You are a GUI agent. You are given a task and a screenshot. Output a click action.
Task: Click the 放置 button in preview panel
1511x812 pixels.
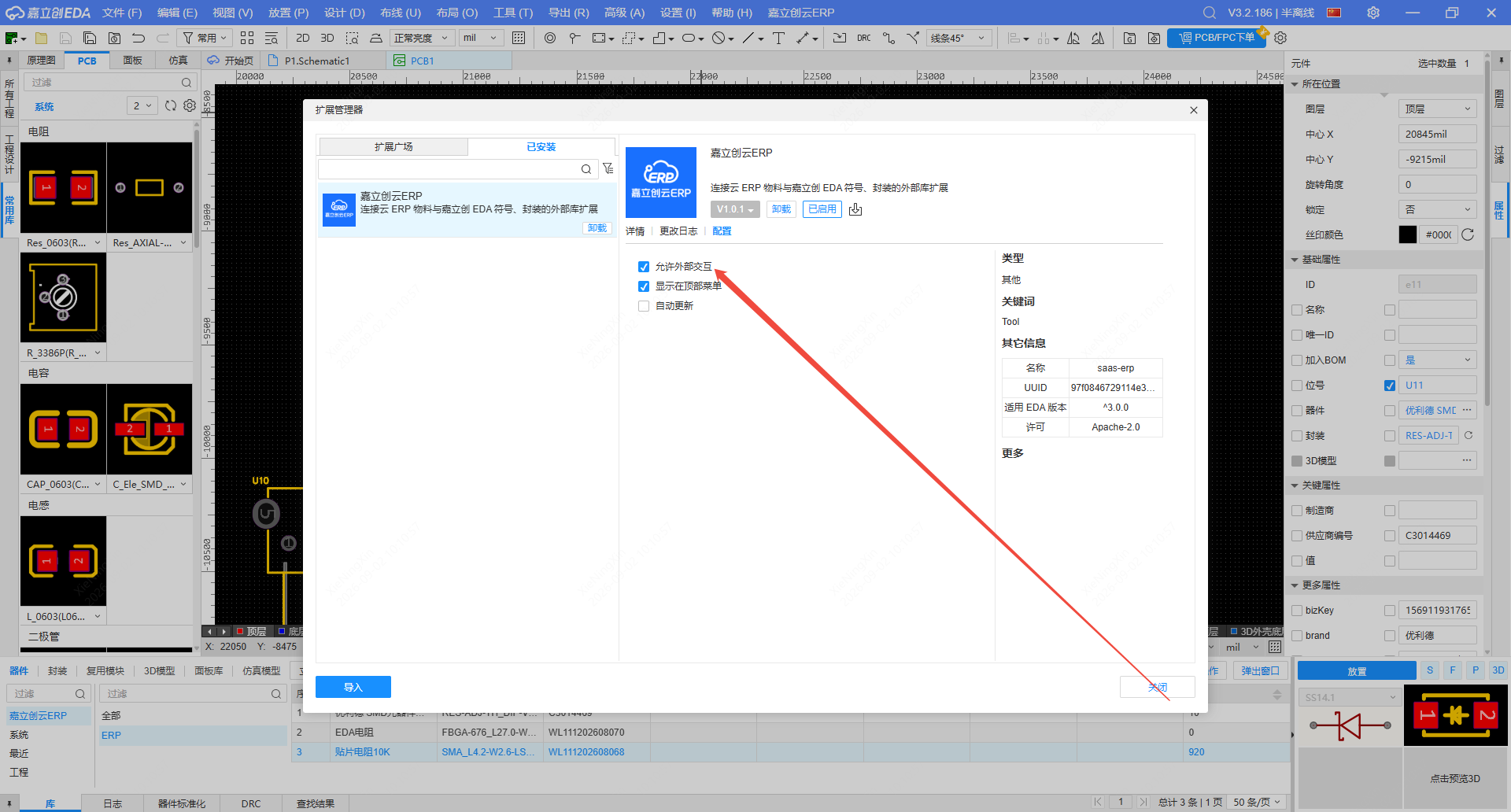(x=1357, y=671)
